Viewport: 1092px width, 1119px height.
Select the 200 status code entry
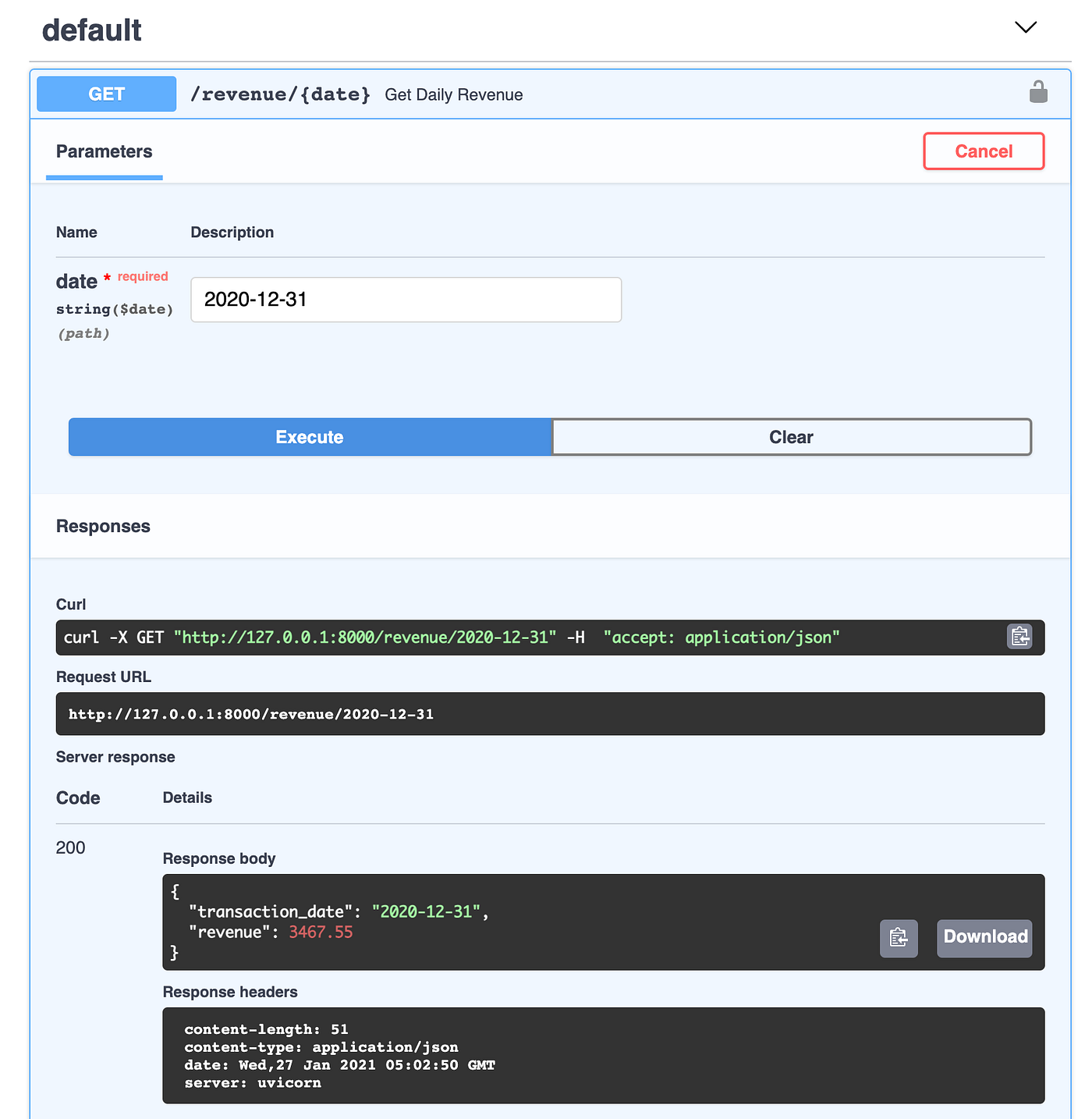[x=70, y=847]
